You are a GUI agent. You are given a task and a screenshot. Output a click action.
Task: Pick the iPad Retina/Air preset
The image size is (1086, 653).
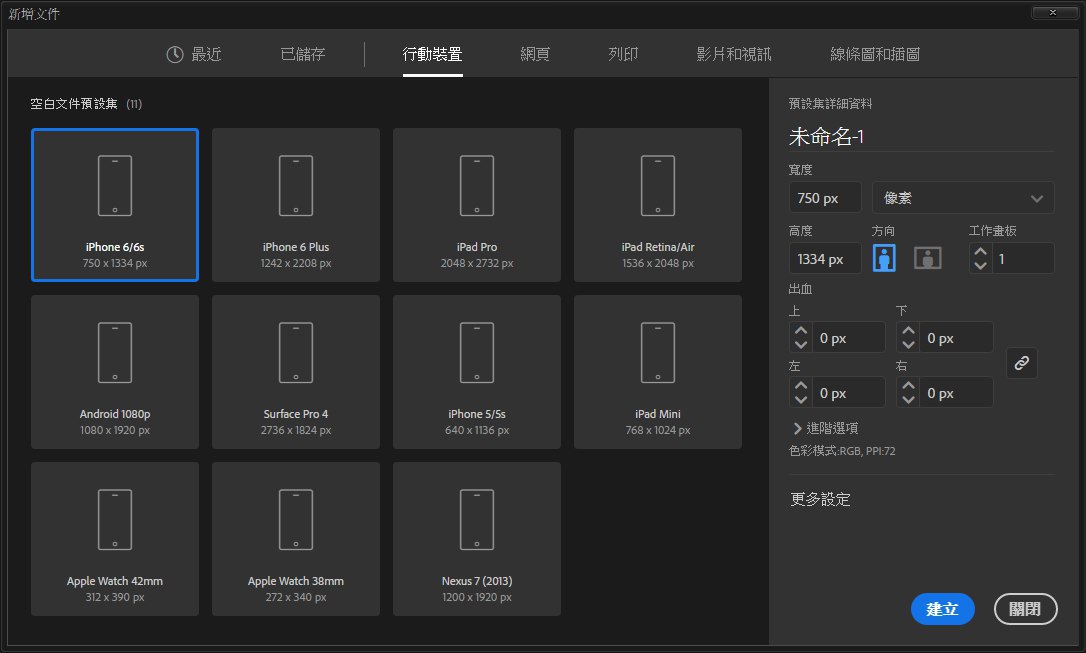click(657, 186)
